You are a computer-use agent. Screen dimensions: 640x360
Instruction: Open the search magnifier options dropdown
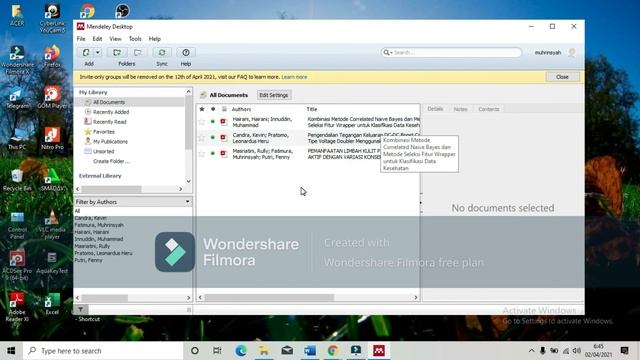387,52
